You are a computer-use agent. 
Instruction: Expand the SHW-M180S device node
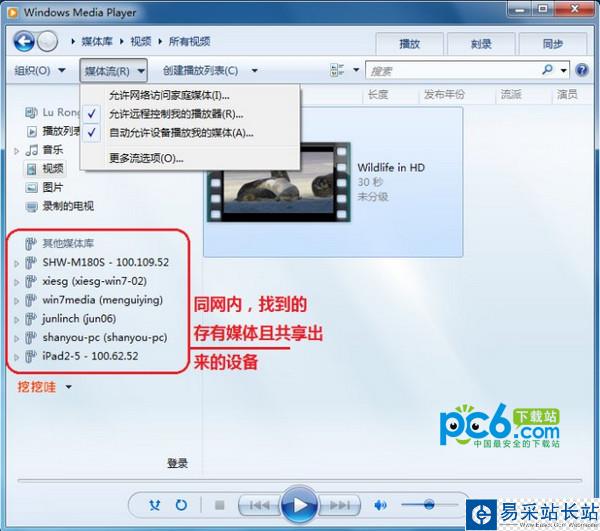(x=16, y=263)
